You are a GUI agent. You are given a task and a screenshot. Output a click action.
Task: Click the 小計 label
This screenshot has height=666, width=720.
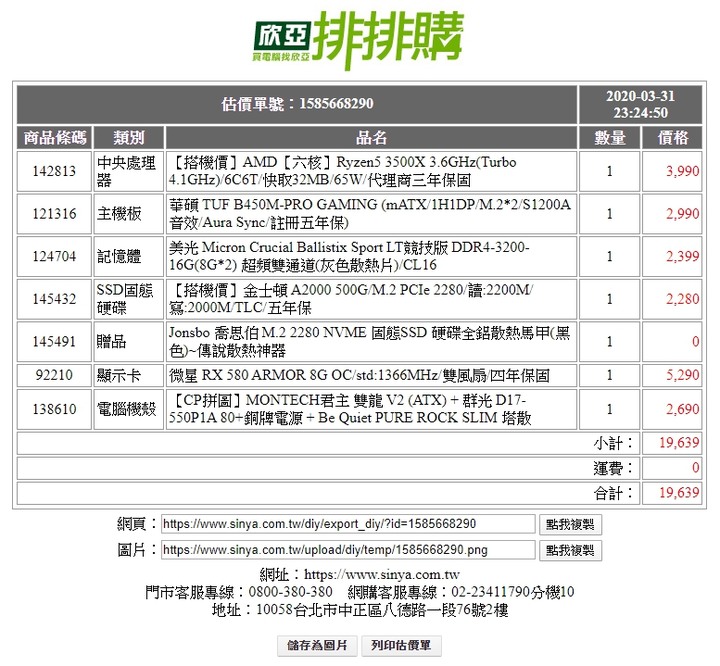pyautogui.click(x=613, y=443)
